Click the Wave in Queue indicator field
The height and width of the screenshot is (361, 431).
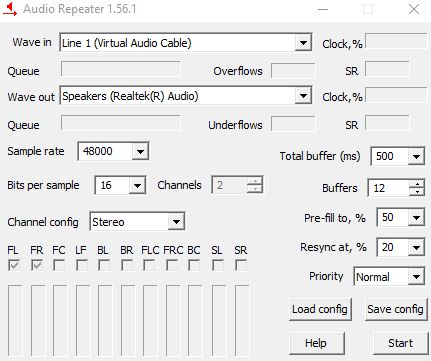[121, 69]
